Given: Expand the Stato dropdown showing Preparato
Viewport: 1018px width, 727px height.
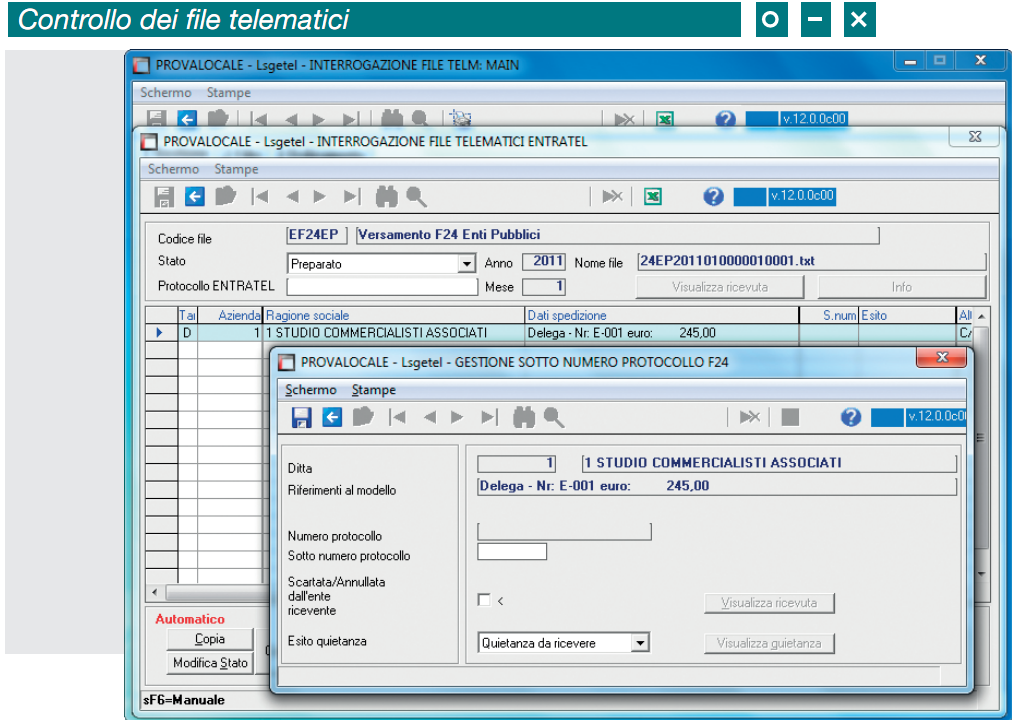Looking at the screenshot, I should (x=466, y=264).
